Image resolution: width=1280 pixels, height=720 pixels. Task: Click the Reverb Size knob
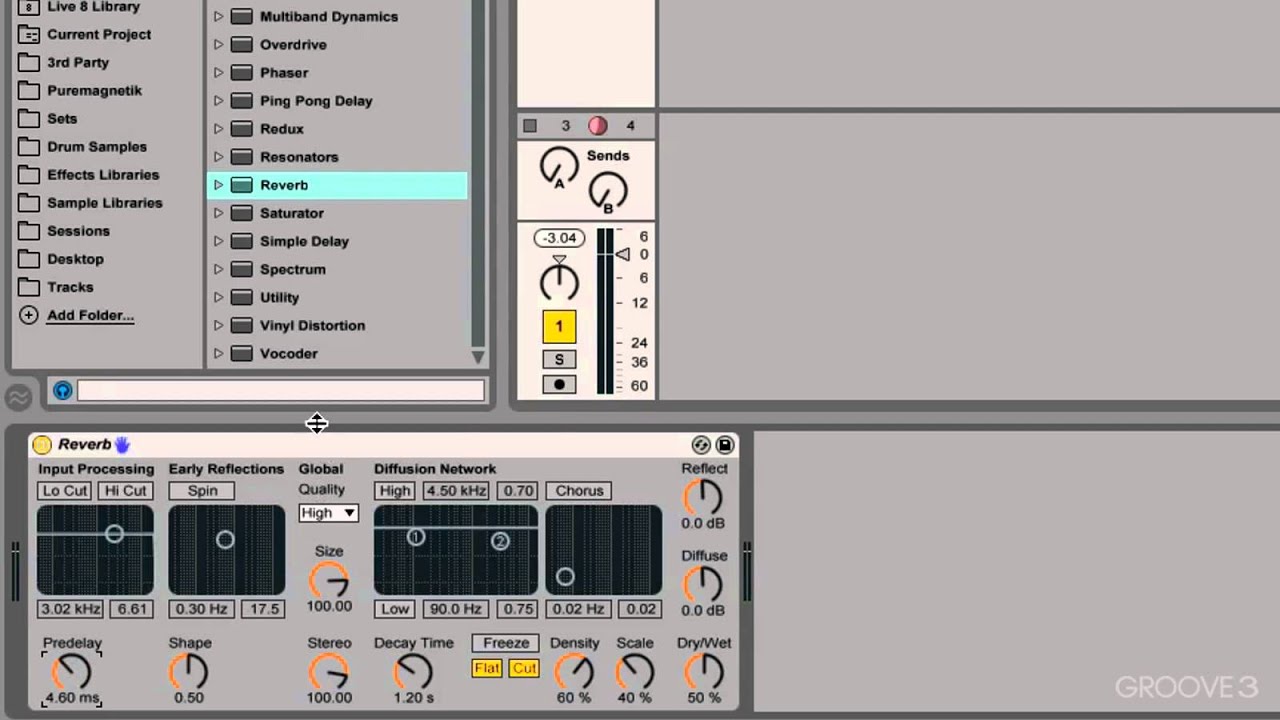tap(328, 580)
